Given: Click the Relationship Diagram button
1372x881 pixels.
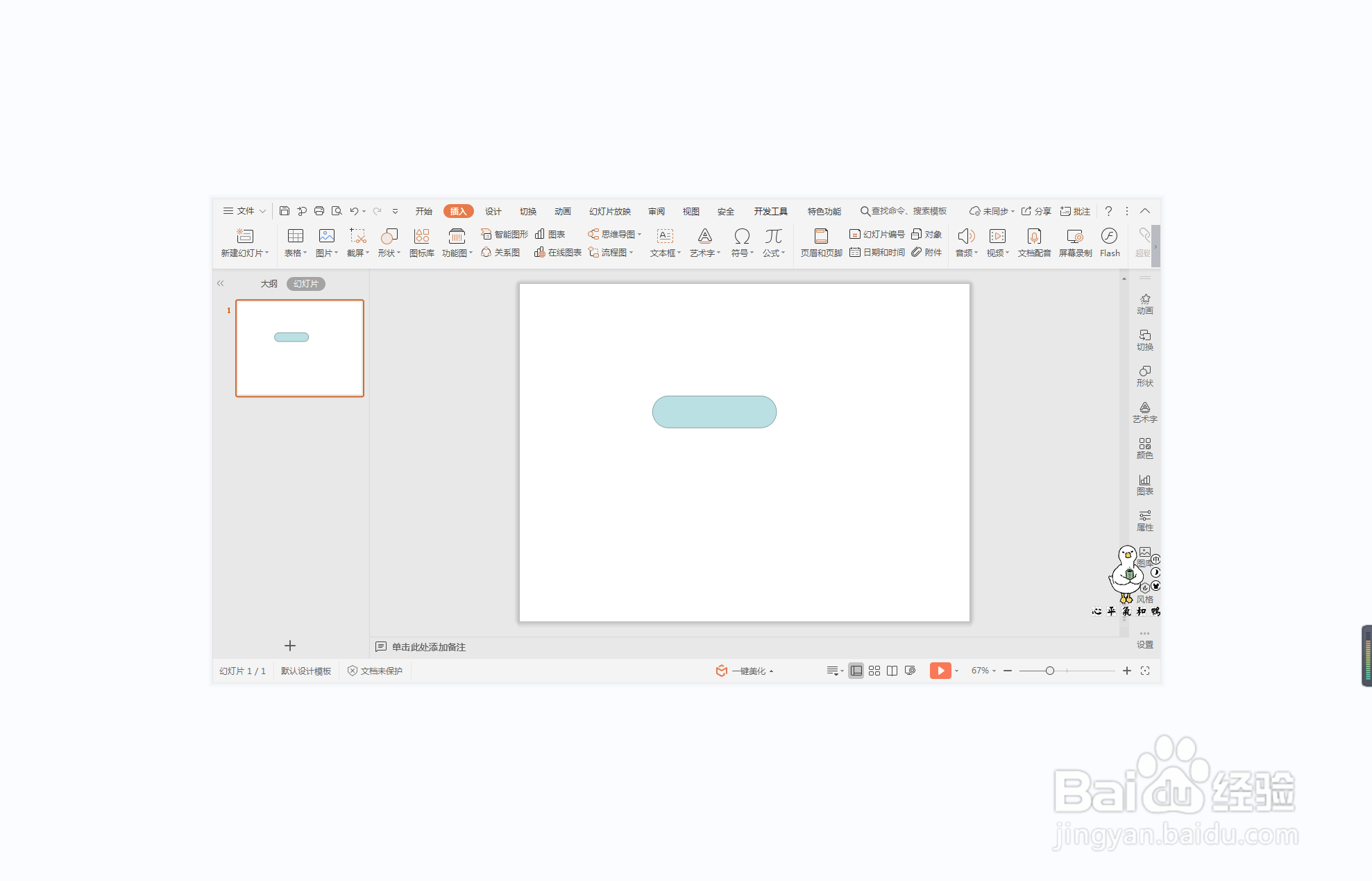Looking at the screenshot, I should click(x=500, y=253).
